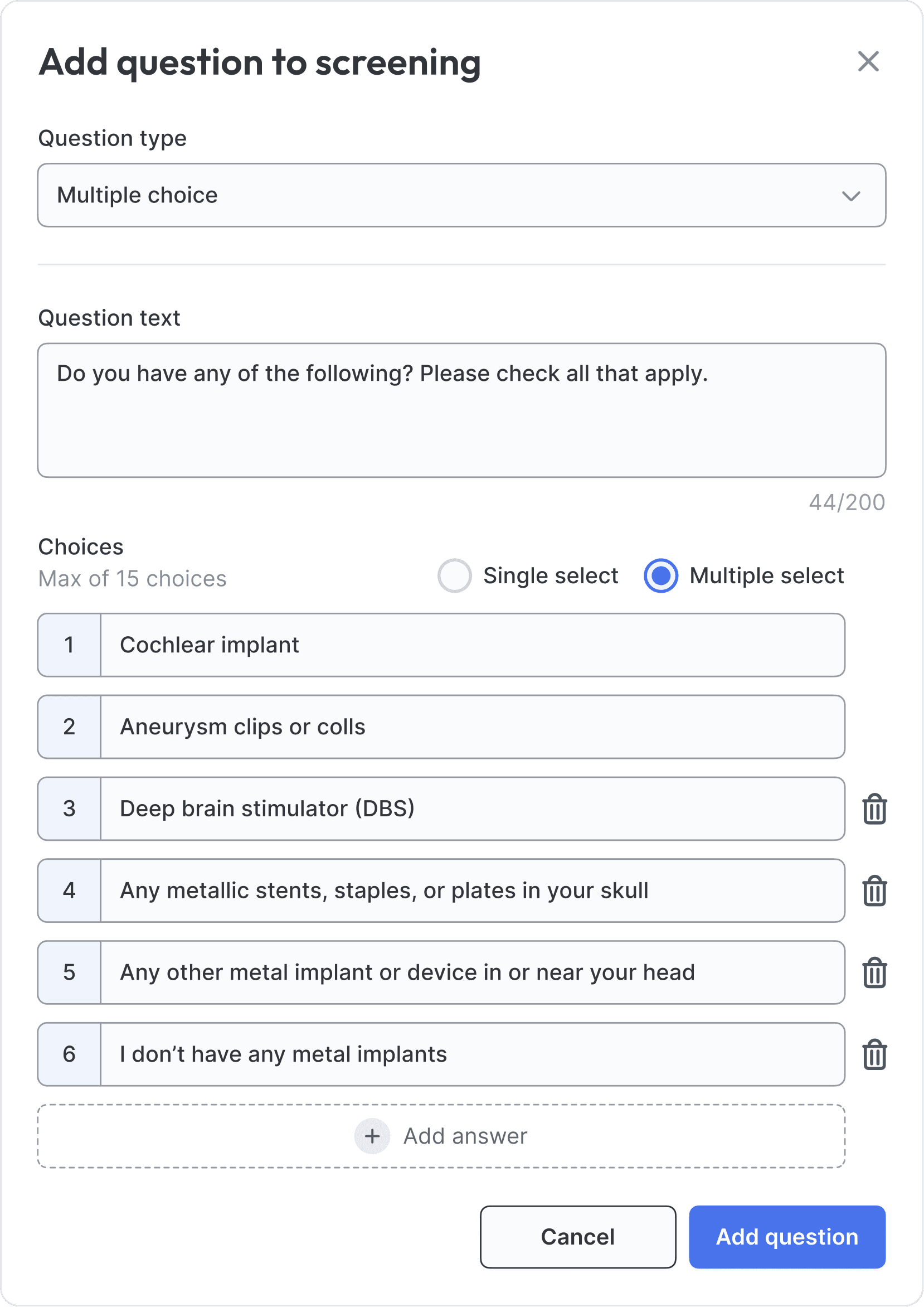
Task: Remove the metallic stents choice with trash icon
Action: pyautogui.click(x=874, y=891)
